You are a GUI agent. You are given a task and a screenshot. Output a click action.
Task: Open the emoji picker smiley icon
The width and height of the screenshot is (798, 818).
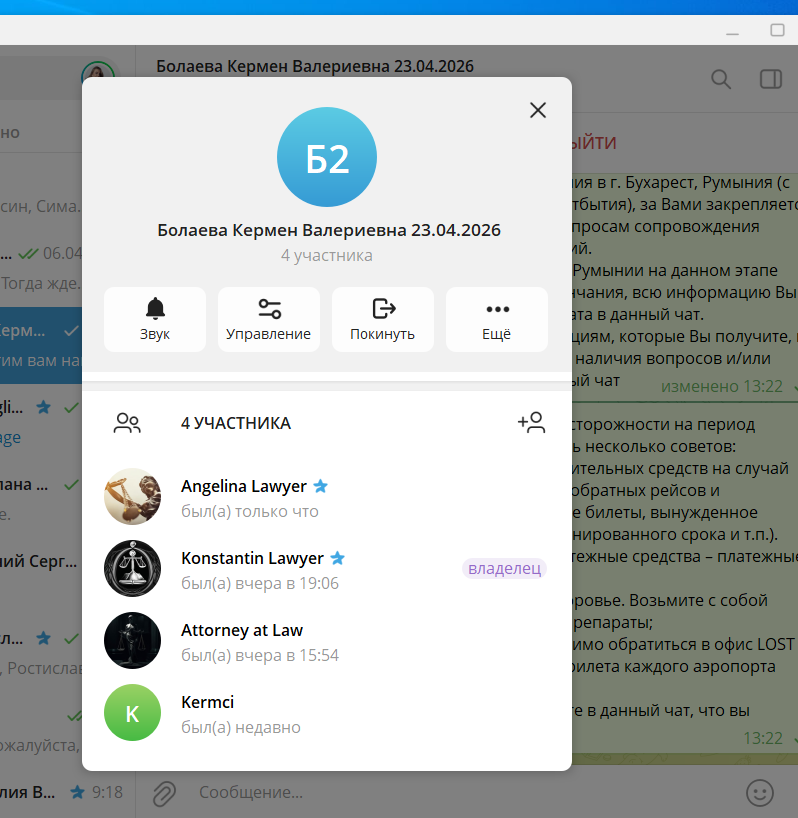[x=760, y=793]
